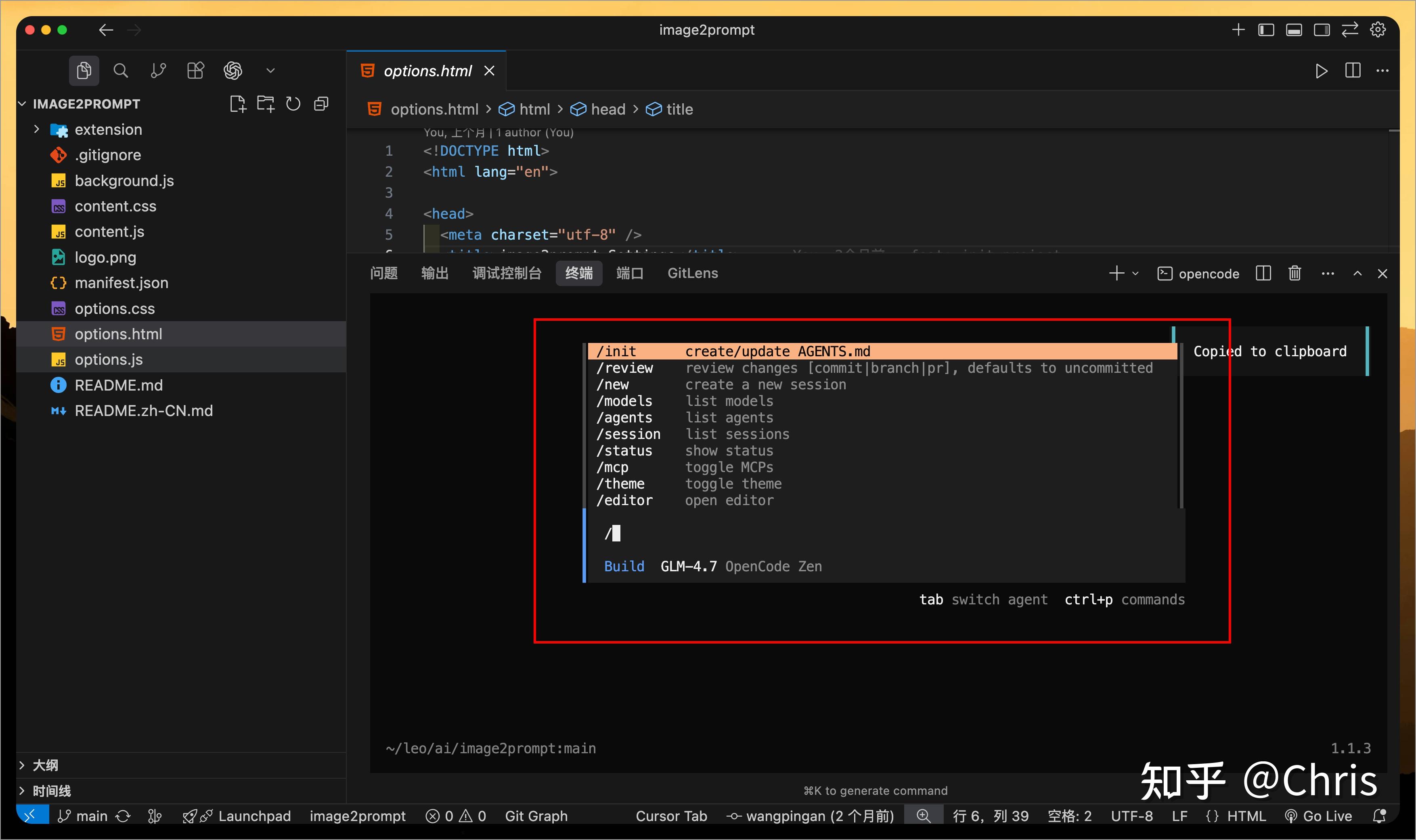Screen dimensions: 1416x840
Task: Refresh the explorer file tree
Action: [x=293, y=104]
